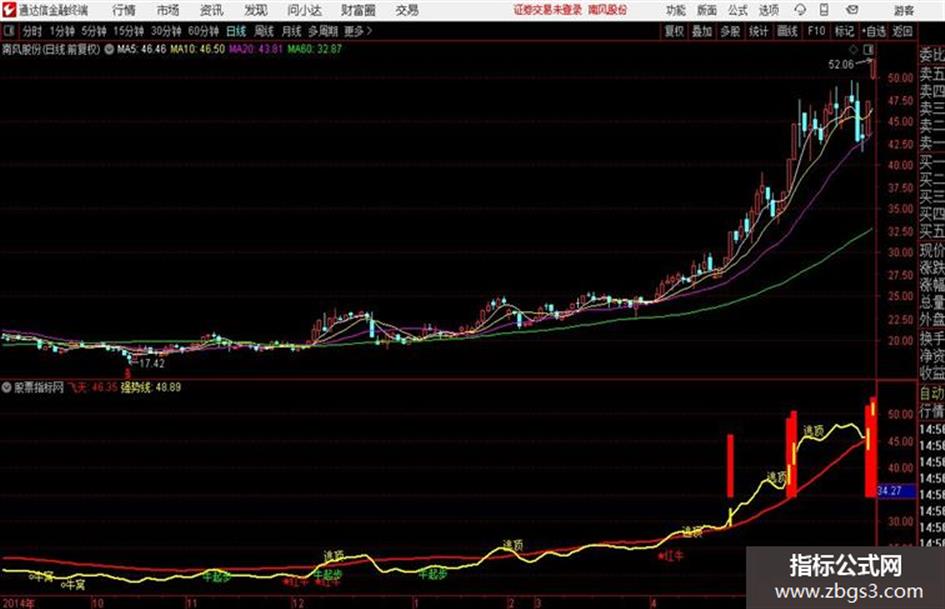
Task: Click the month 4 marker on time axis
Action: tap(653, 603)
